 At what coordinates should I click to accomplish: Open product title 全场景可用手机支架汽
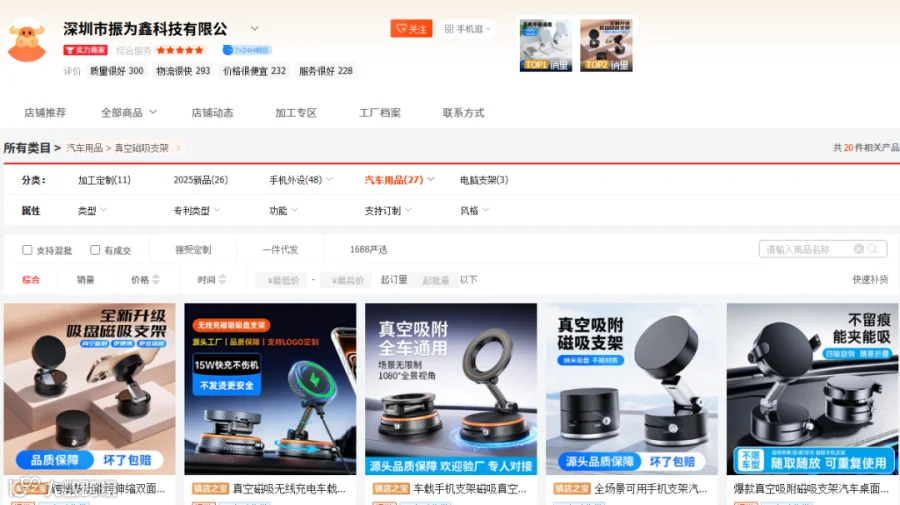pos(651,489)
